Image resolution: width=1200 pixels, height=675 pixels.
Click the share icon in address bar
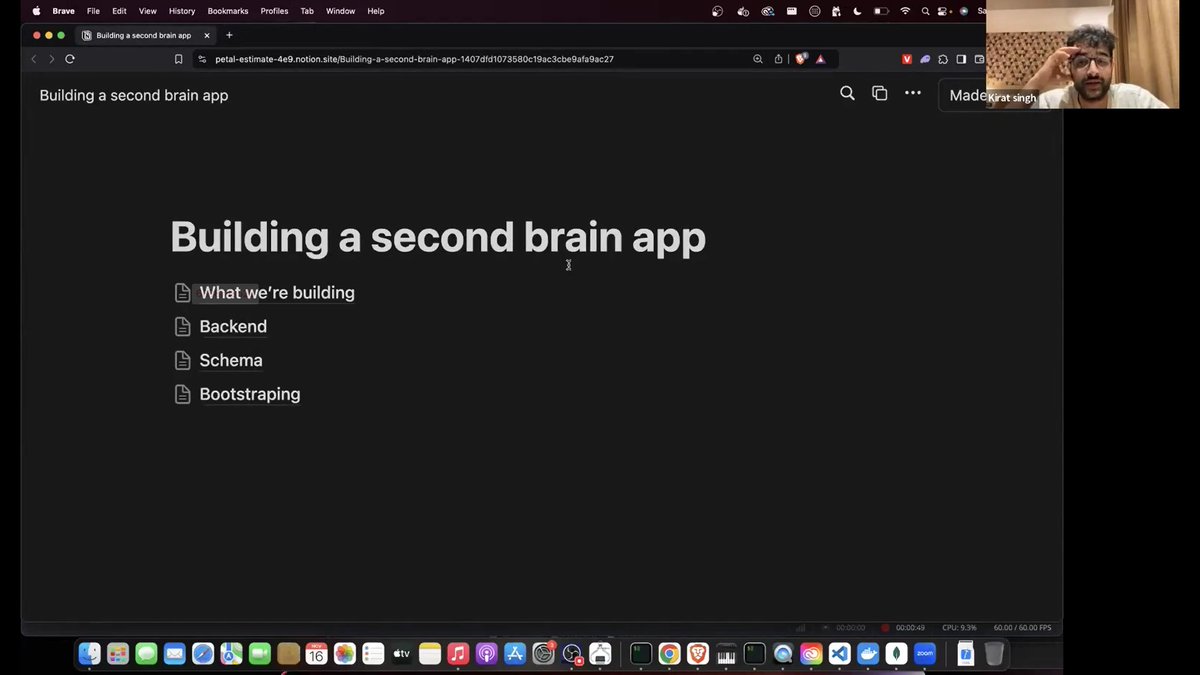coord(778,59)
